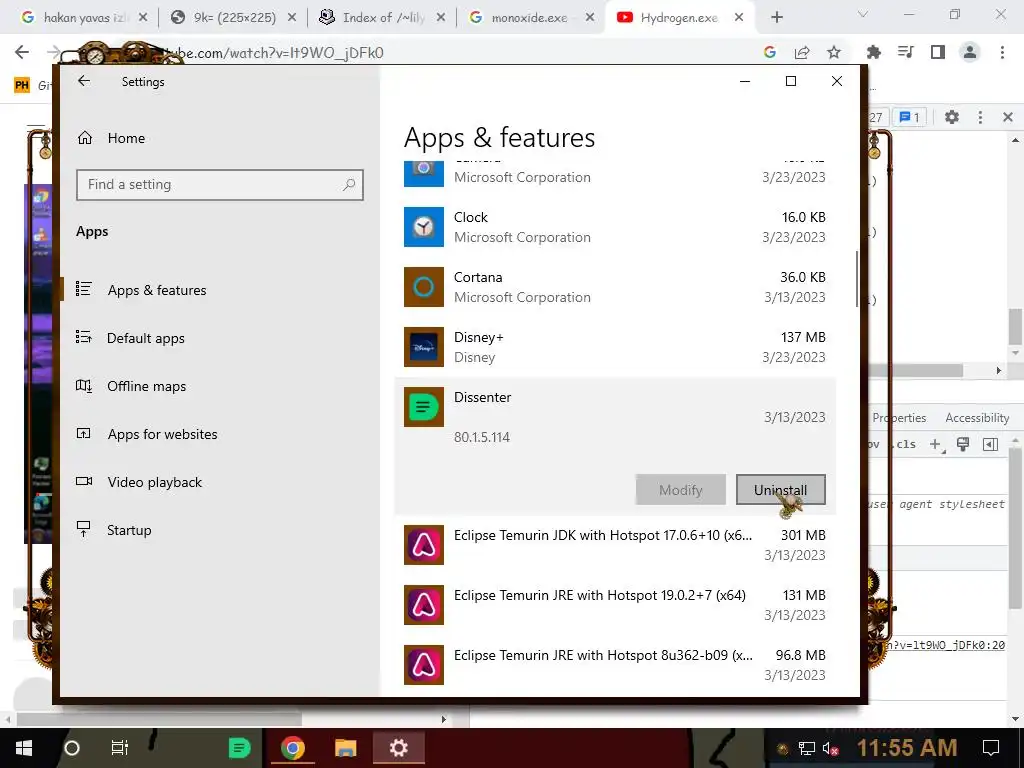The height and width of the screenshot is (768, 1024).
Task: Switch to monoxide.exe Google tab
Action: pyautogui.click(x=531, y=18)
